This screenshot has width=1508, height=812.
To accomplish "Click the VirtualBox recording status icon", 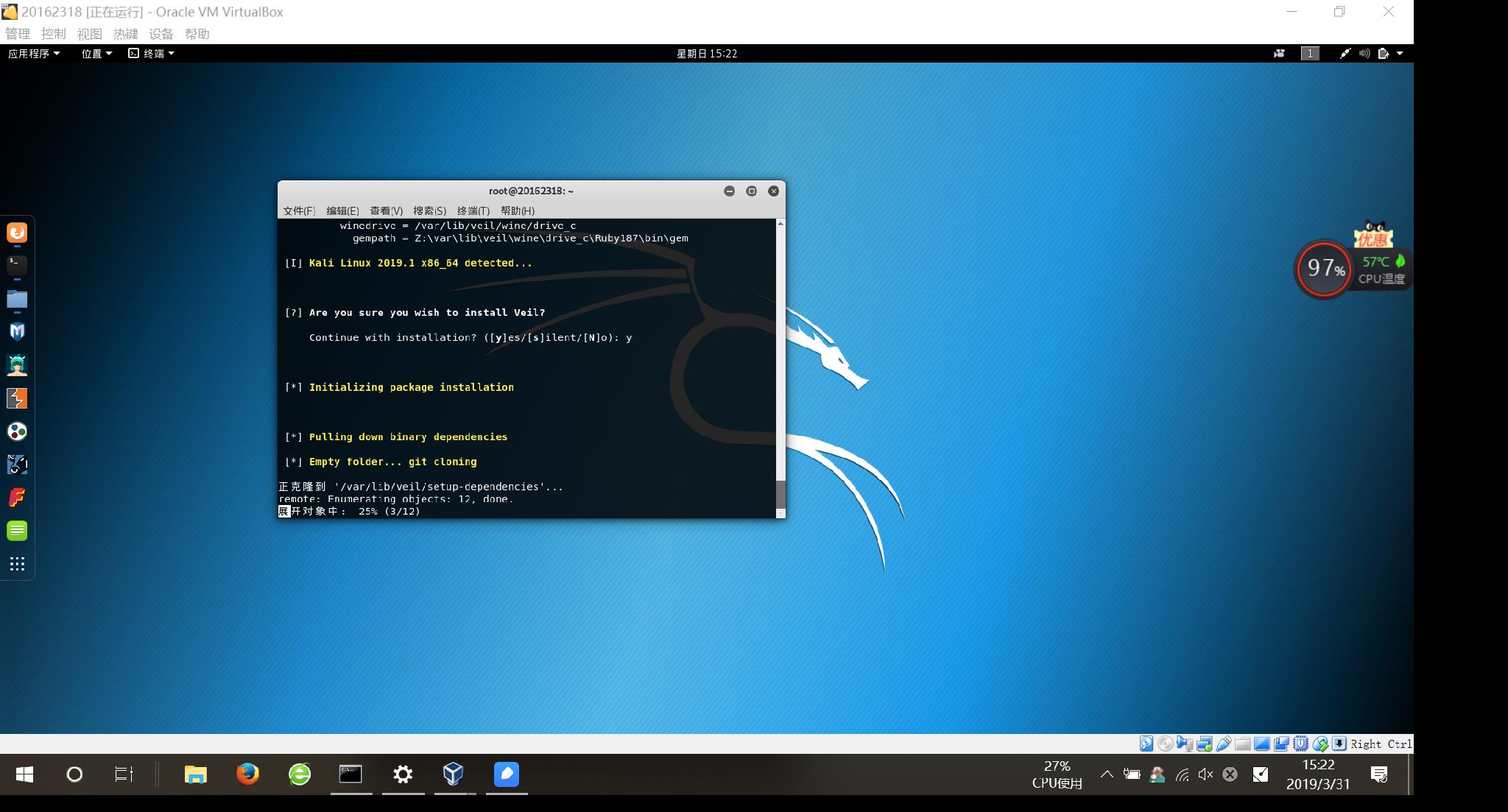I will 1281,744.
